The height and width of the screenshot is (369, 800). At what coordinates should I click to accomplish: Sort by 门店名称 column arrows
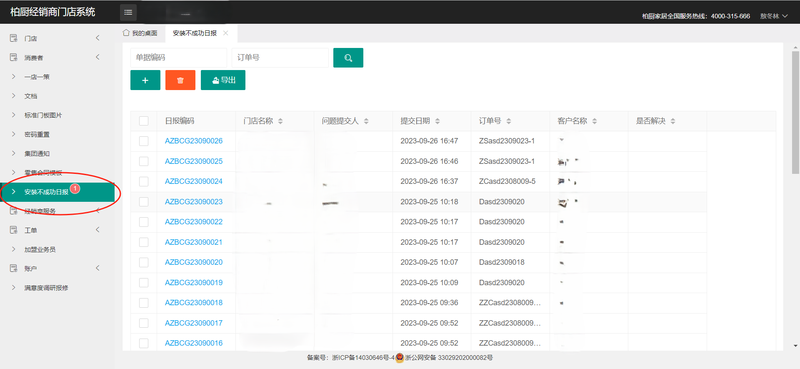[280, 121]
